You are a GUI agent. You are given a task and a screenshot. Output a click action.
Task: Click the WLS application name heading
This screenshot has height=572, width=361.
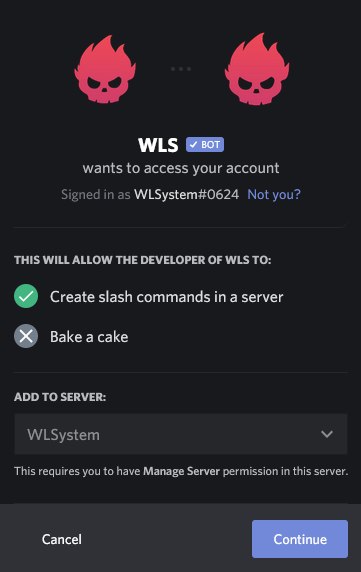click(158, 145)
